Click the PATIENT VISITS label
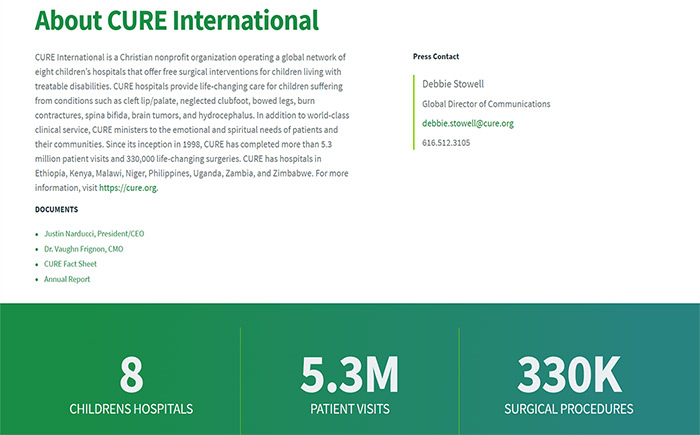Screen dimensions: 700x435 coord(350,409)
